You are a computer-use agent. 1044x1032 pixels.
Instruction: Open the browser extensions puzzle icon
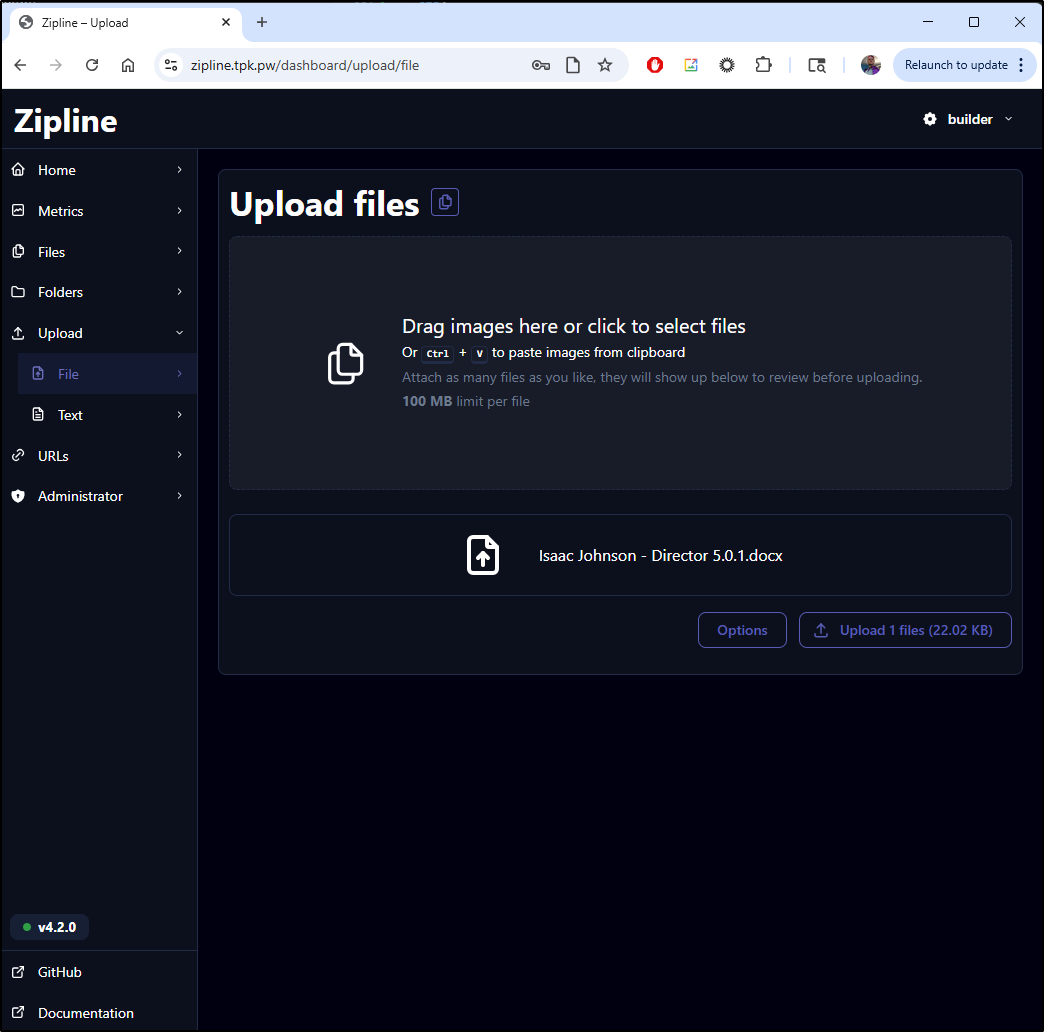coord(763,65)
